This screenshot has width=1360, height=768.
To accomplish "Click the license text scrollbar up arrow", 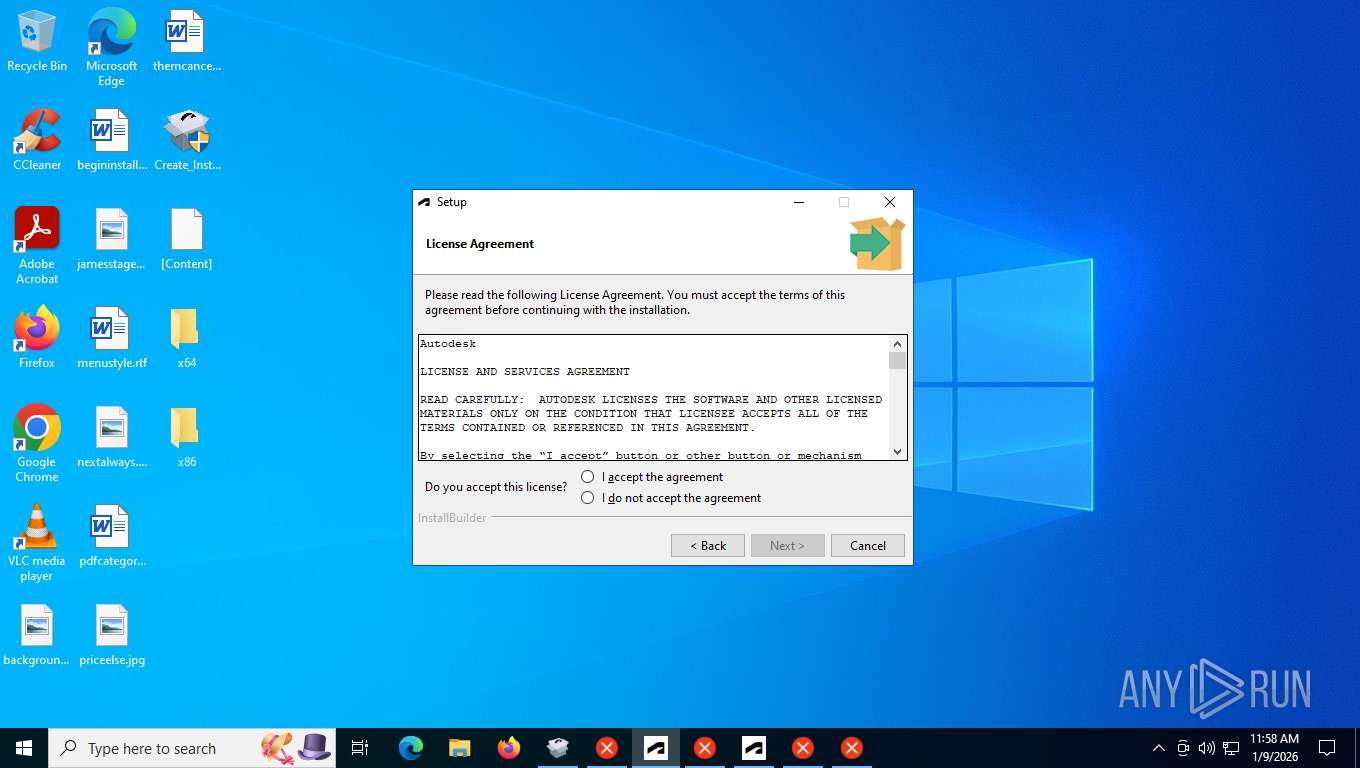I will coord(897,343).
